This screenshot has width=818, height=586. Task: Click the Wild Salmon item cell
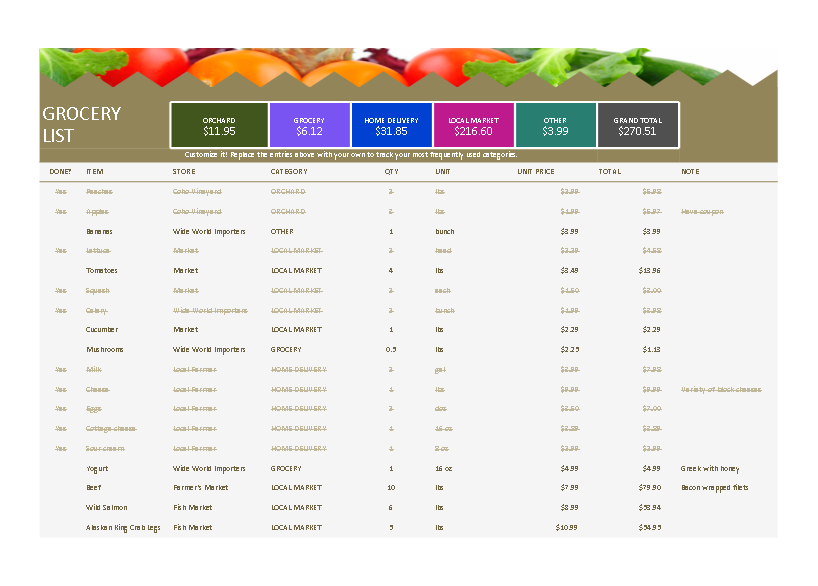point(106,507)
